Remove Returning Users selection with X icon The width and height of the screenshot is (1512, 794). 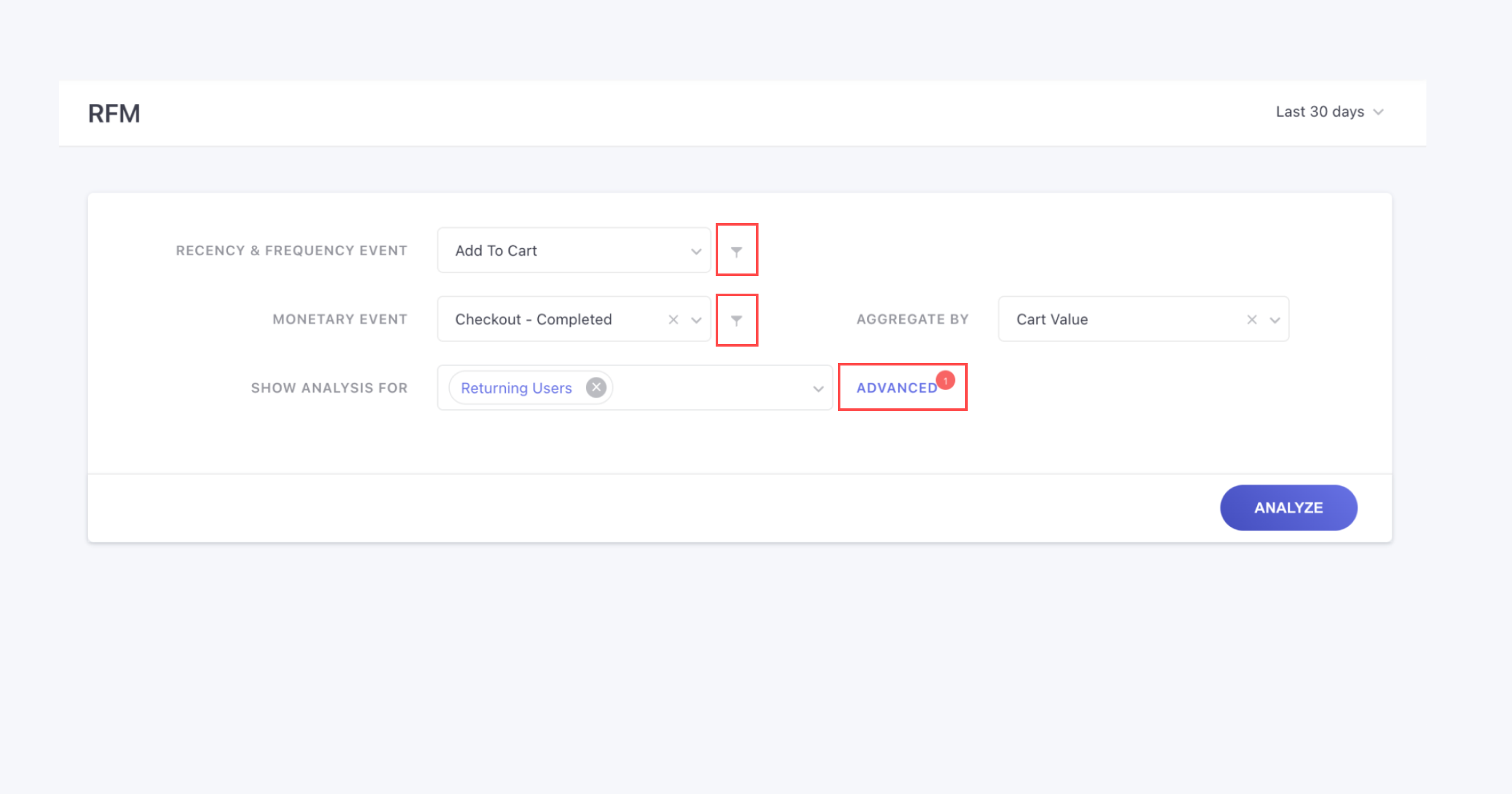(596, 387)
